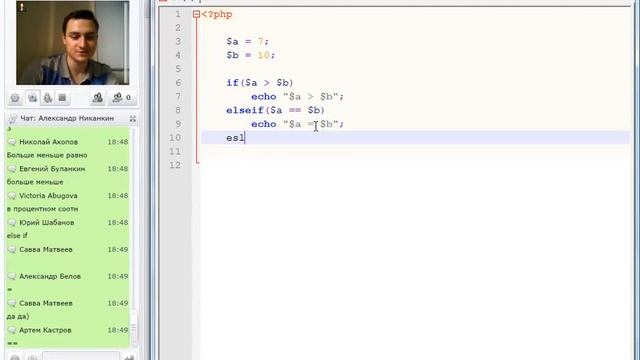The height and width of the screenshot is (360, 640).
Task: Click message icon next to Victoria Abugova
Action: point(12,196)
